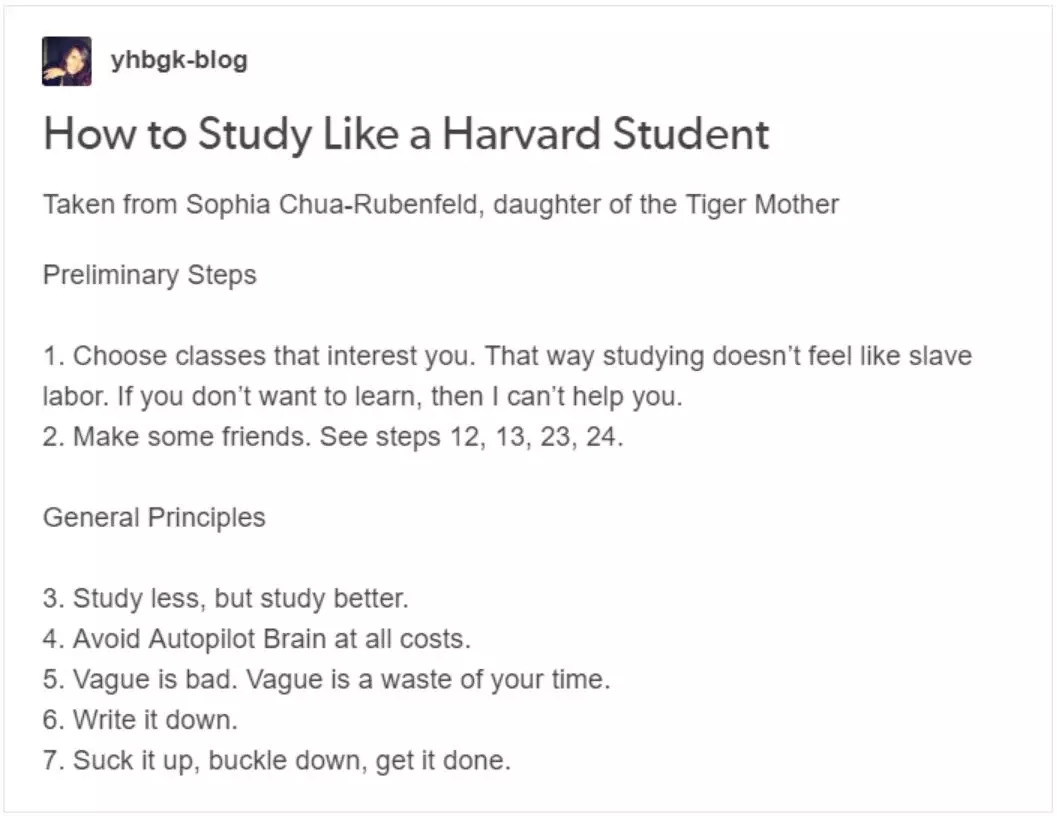Click step 4 Avoid Autopilot Brain
This screenshot has width=1057, height=817.
click(x=257, y=639)
